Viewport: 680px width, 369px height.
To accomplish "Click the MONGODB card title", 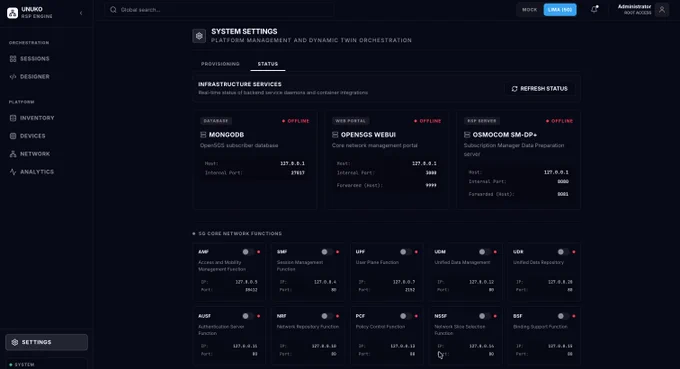I will pos(226,135).
